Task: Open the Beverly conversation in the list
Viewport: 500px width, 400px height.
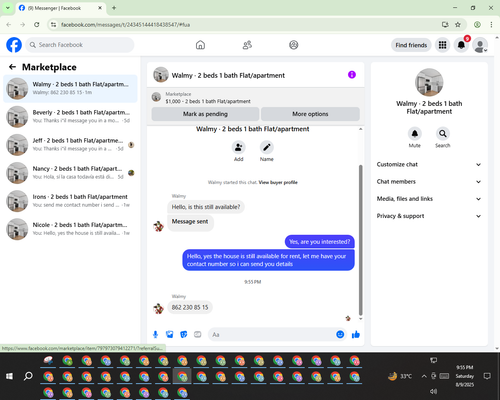Action: point(70,117)
